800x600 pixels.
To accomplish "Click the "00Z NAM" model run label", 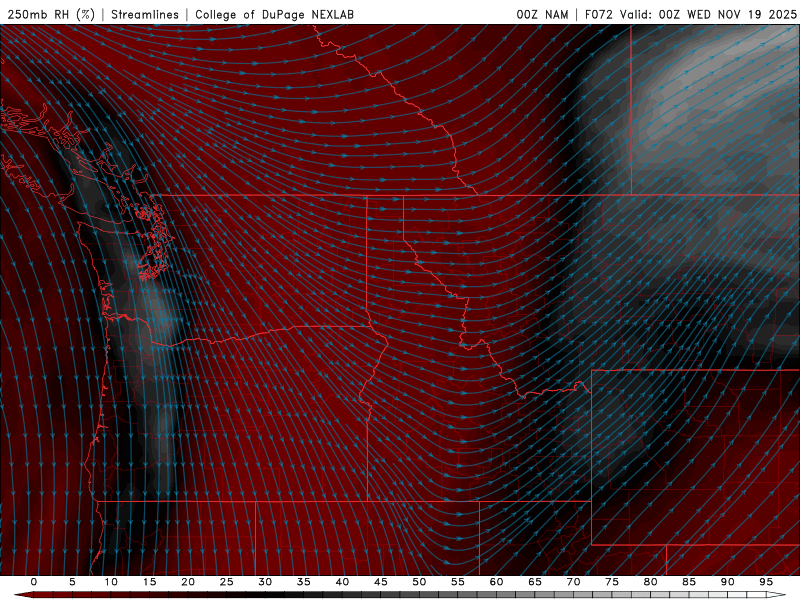I will tap(542, 14).
